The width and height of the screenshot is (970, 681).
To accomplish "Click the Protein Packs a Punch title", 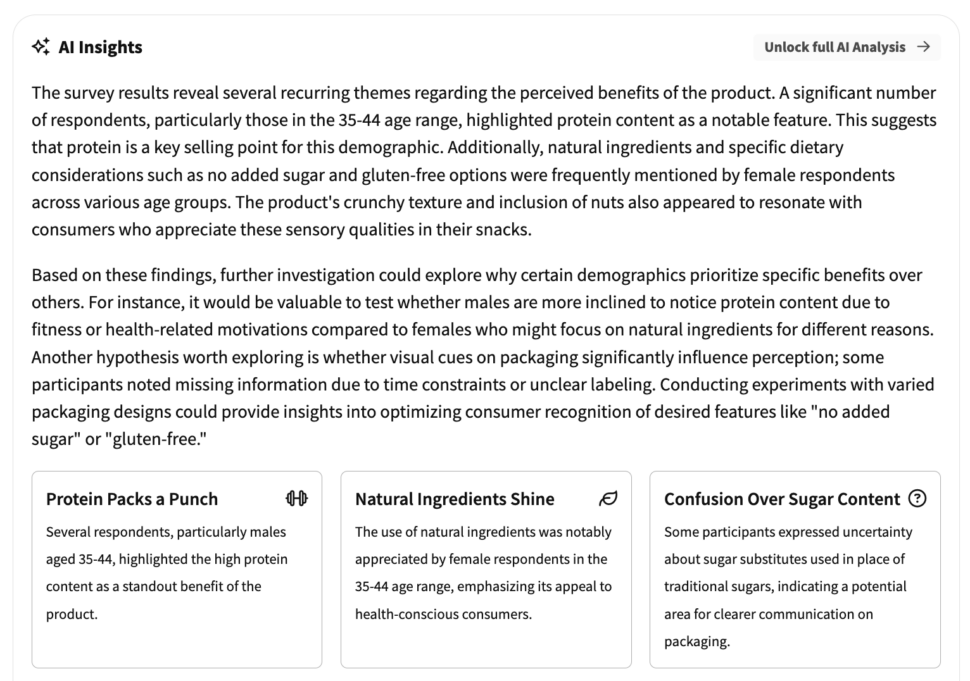I will click(133, 498).
